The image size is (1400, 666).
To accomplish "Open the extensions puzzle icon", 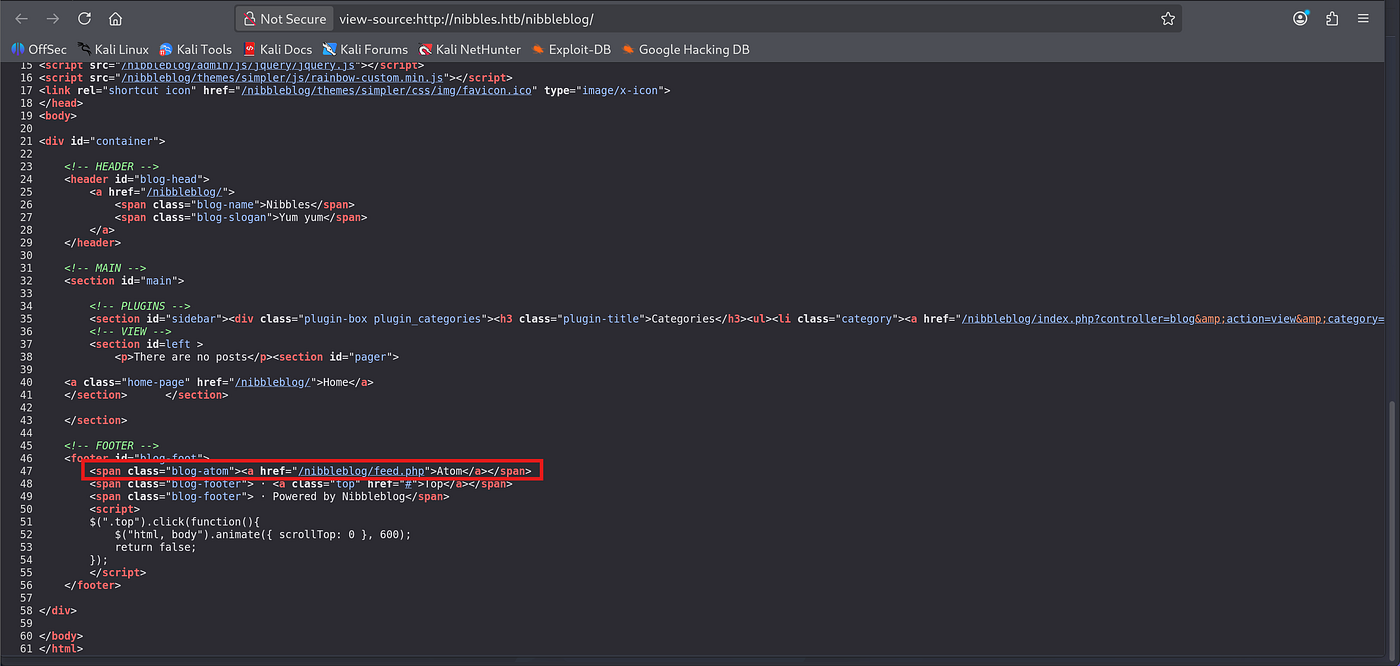I will [1332, 19].
